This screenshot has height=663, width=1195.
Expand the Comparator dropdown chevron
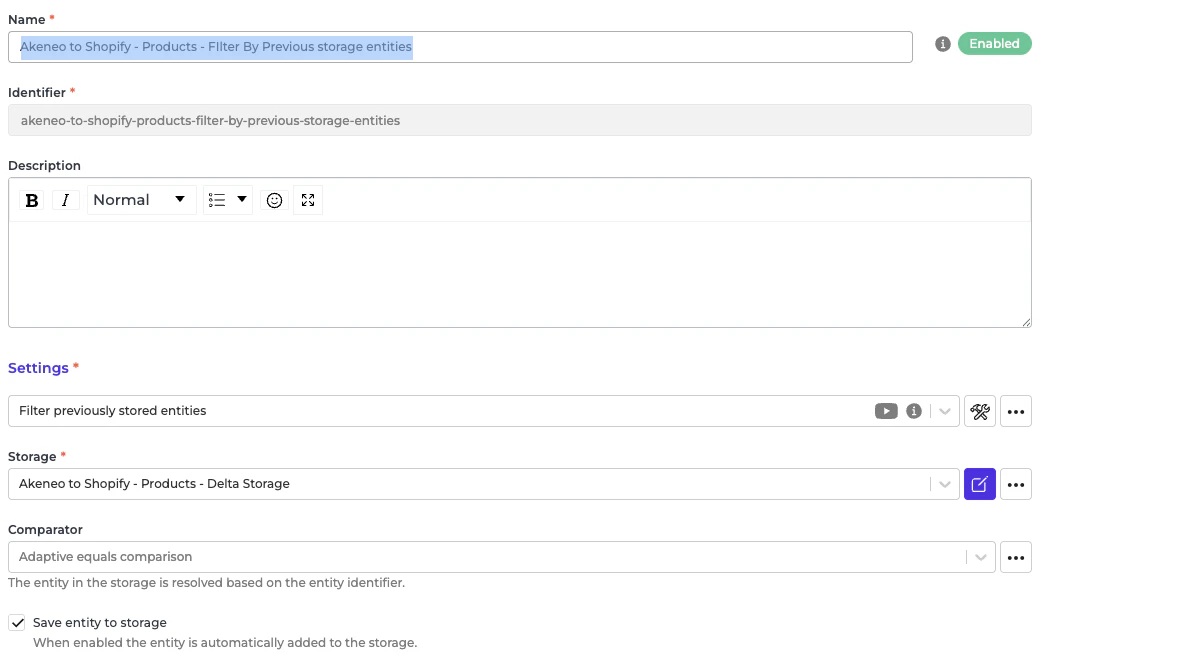pyautogui.click(x=980, y=558)
